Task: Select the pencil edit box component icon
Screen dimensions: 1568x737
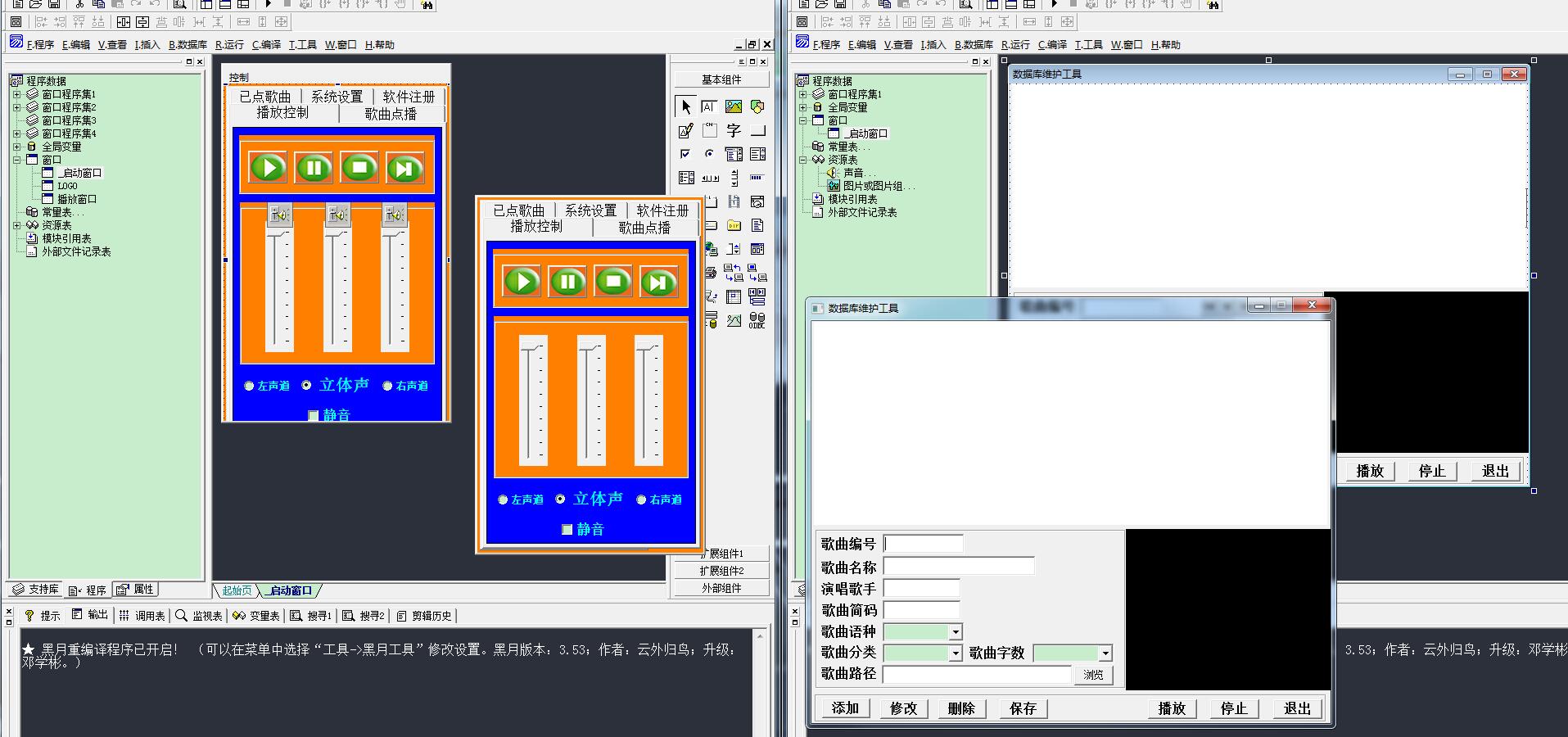Action: (686, 130)
